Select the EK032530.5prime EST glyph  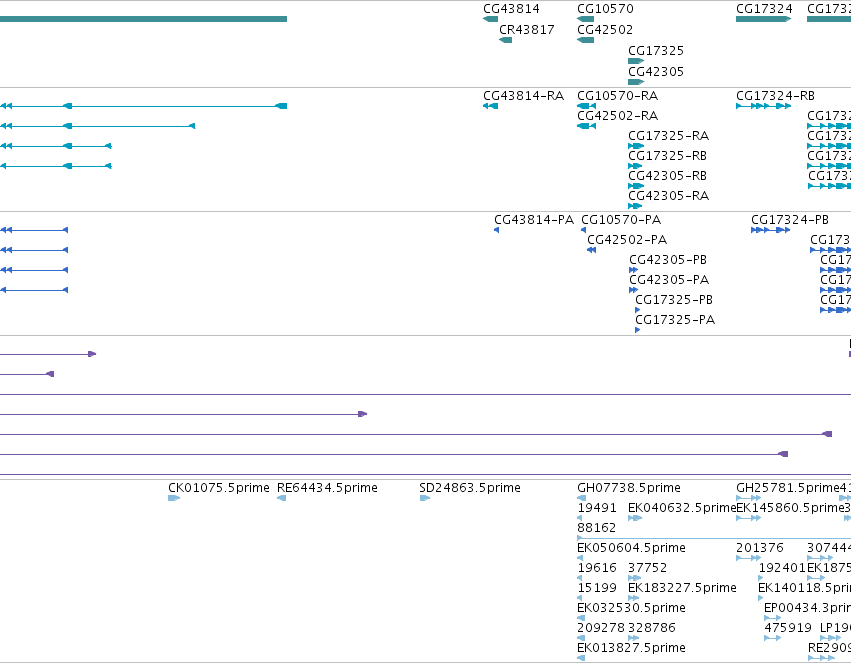point(581,618)
